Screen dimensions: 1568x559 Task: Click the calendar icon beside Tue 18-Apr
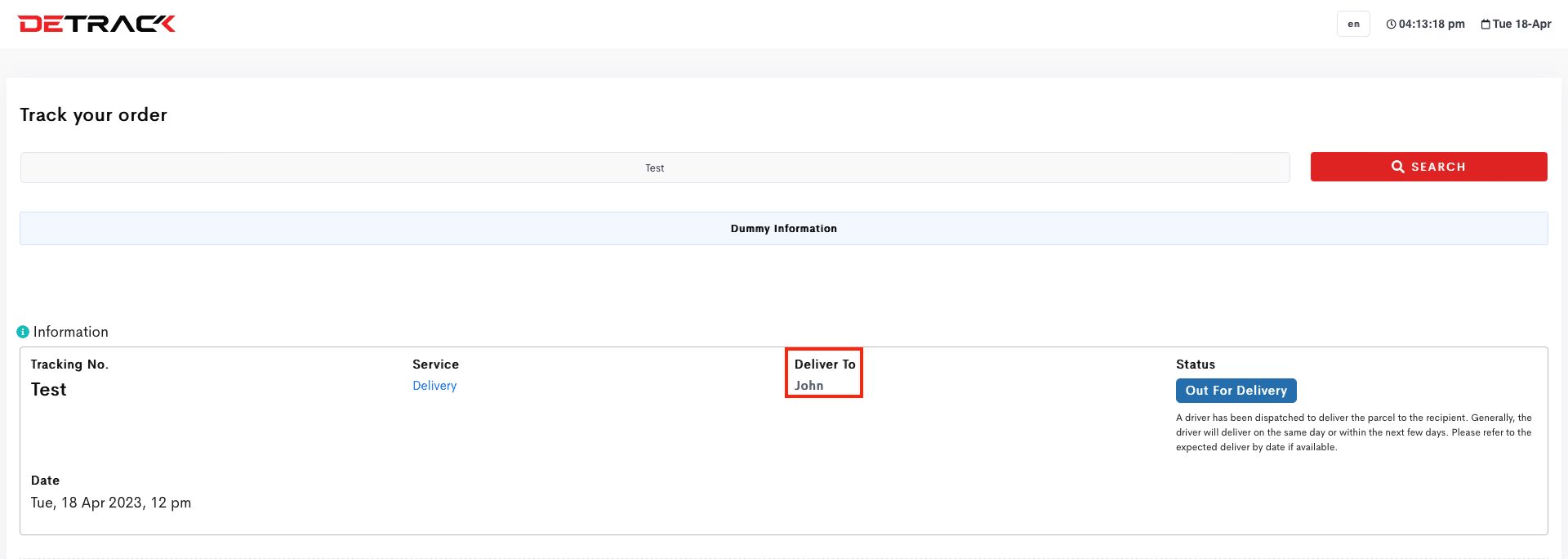click(1486, 25)
